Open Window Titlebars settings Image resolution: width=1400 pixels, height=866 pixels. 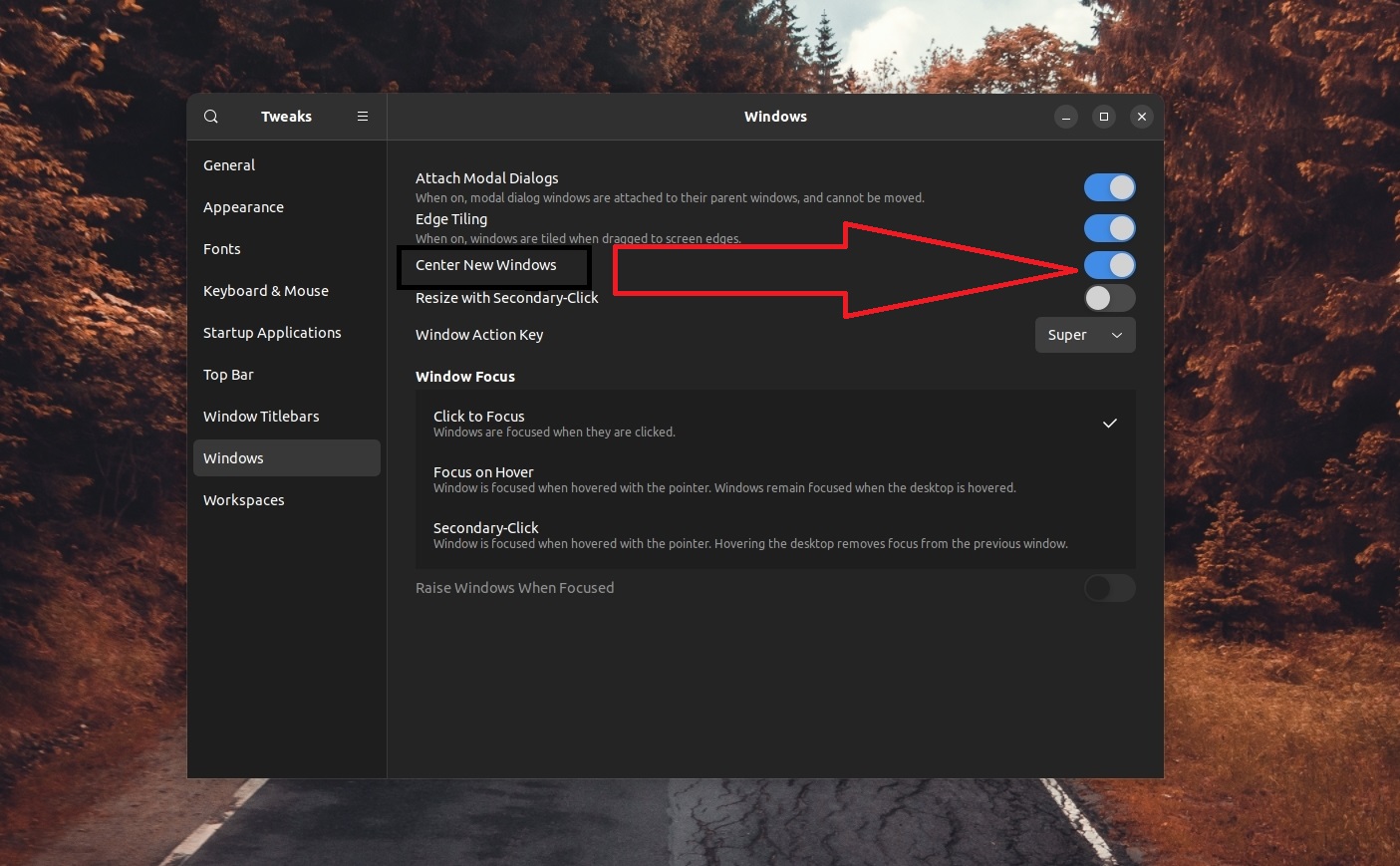(x=261, y=417)
